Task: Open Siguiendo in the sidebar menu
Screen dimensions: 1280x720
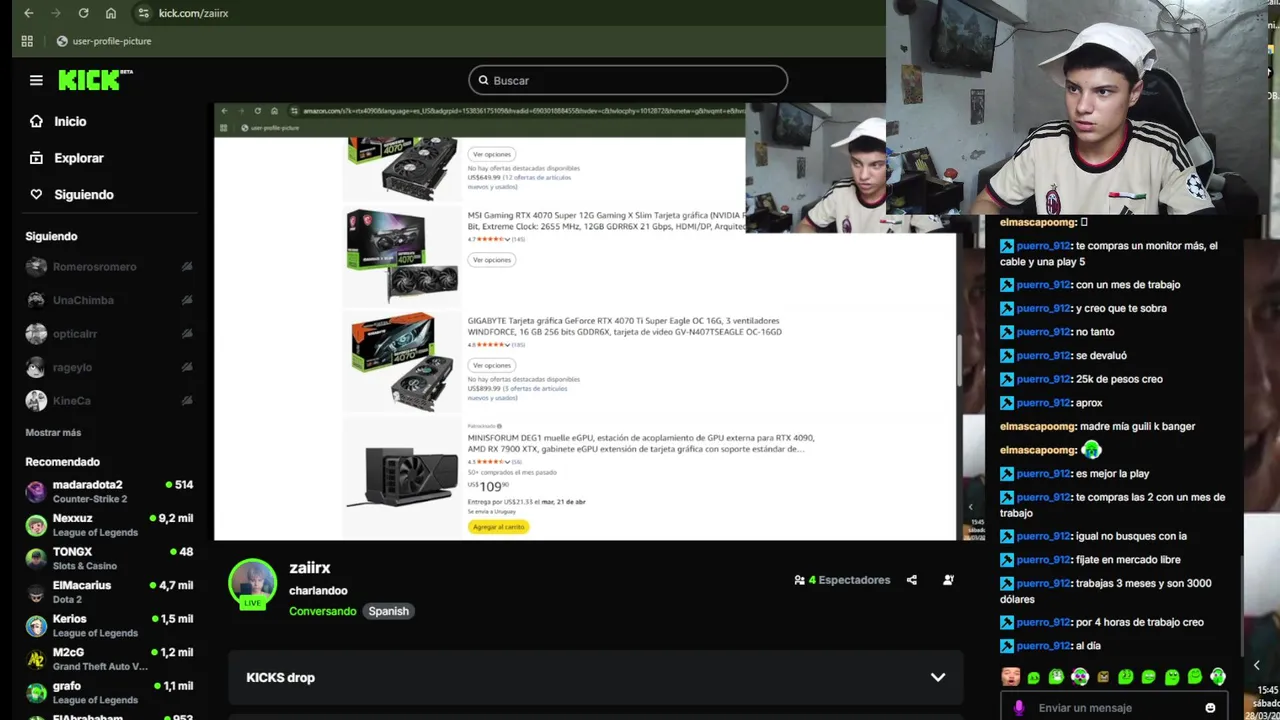Action: coord(71,195)
